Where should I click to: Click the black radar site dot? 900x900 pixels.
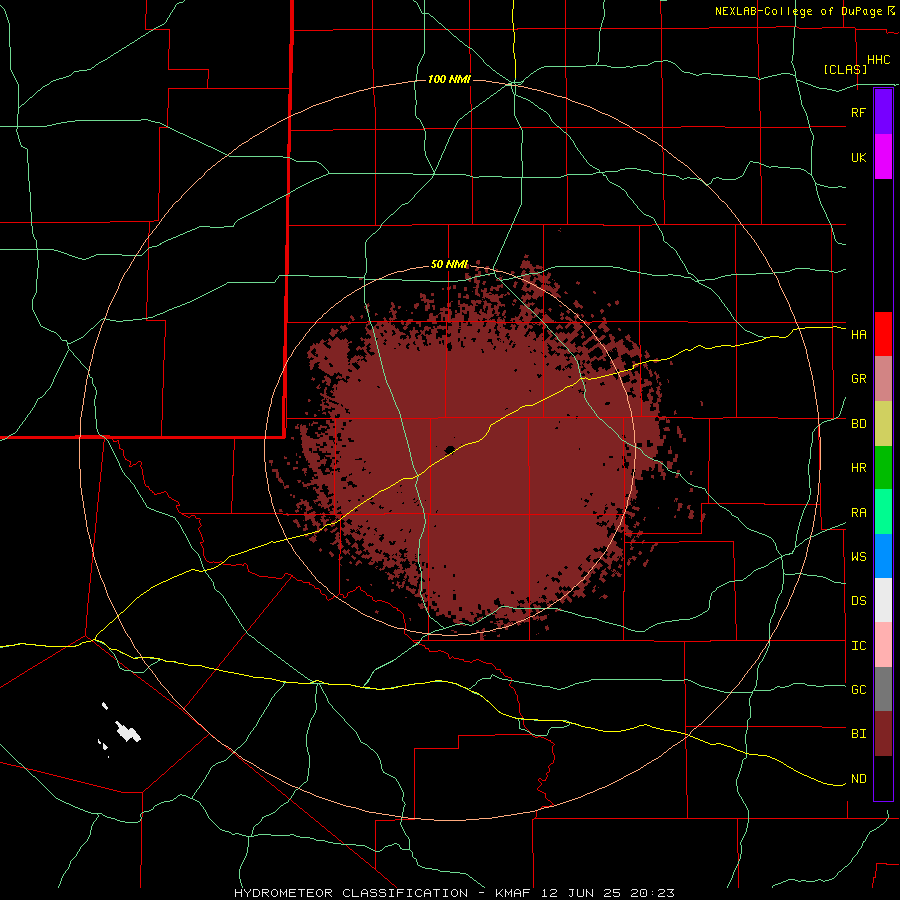click(x=450, y=449)
